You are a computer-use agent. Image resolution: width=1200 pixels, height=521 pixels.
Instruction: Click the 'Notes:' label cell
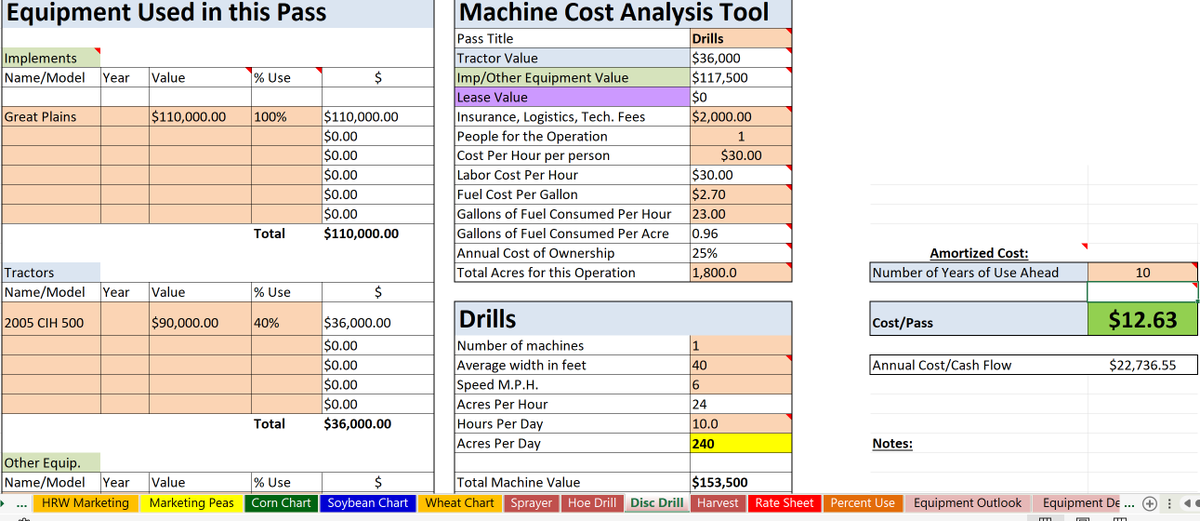pos(892,444)
